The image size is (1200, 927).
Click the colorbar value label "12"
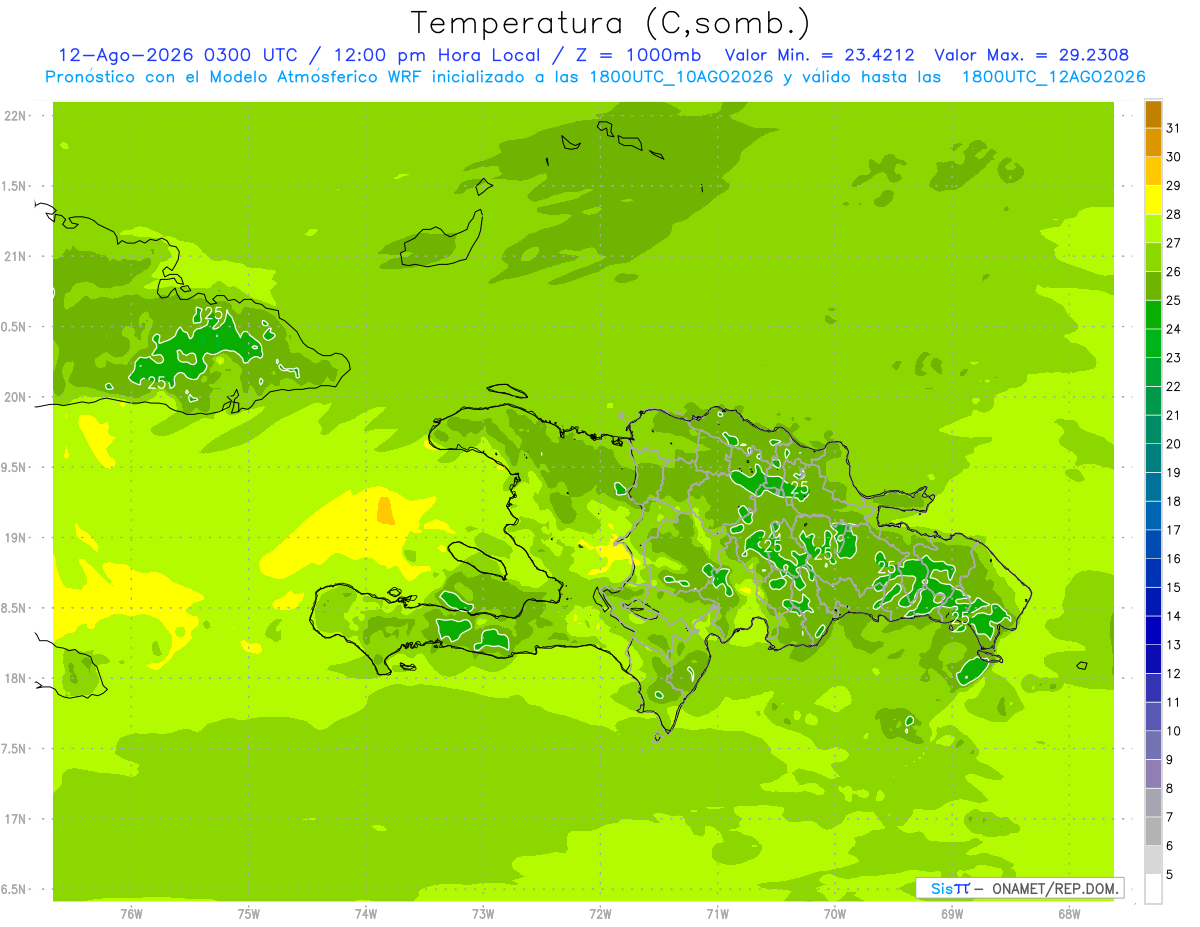click(x=1174, y=674)
